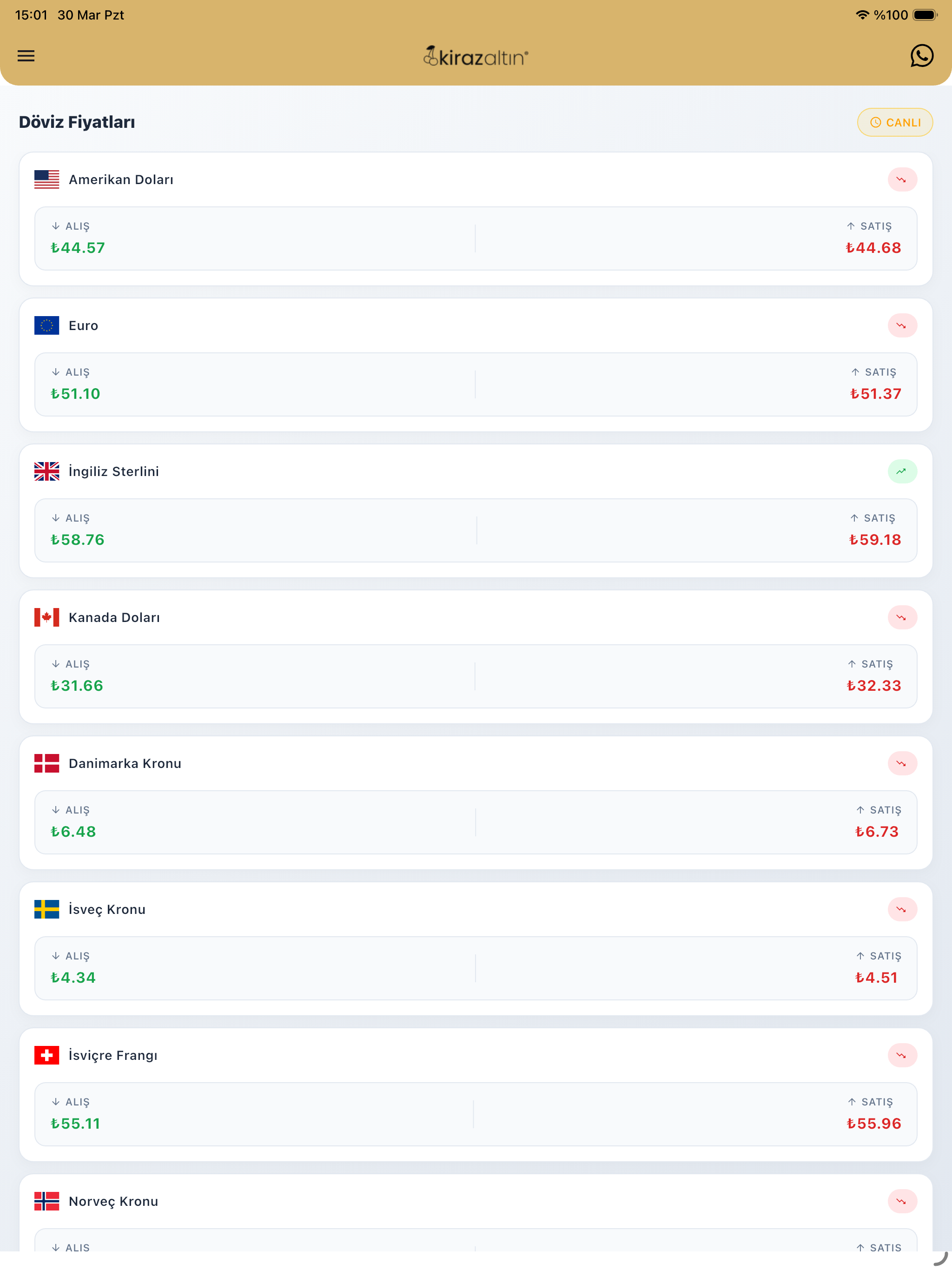The width and height of the screenshot is (952, 1270).
Task: Tap the kirazaltın logo
Action: 476,56
